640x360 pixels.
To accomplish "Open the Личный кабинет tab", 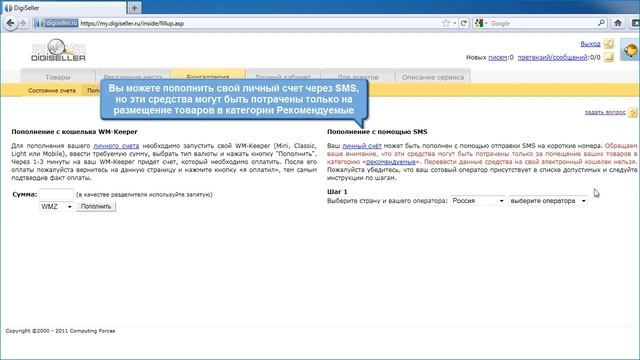I will (283, 77).
